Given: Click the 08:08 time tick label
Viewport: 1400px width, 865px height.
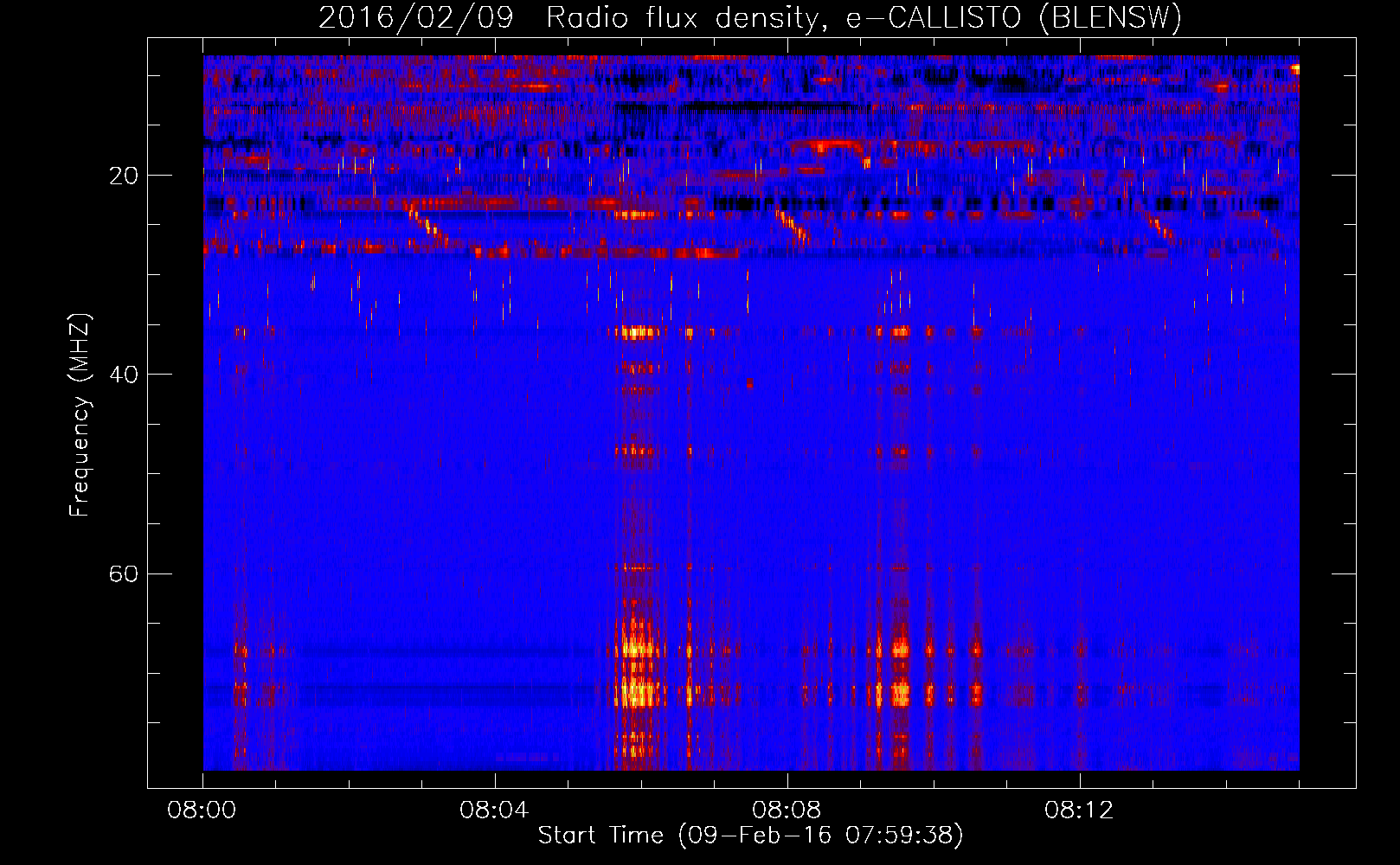Looking at the screenshot, I should pos(787,811).
